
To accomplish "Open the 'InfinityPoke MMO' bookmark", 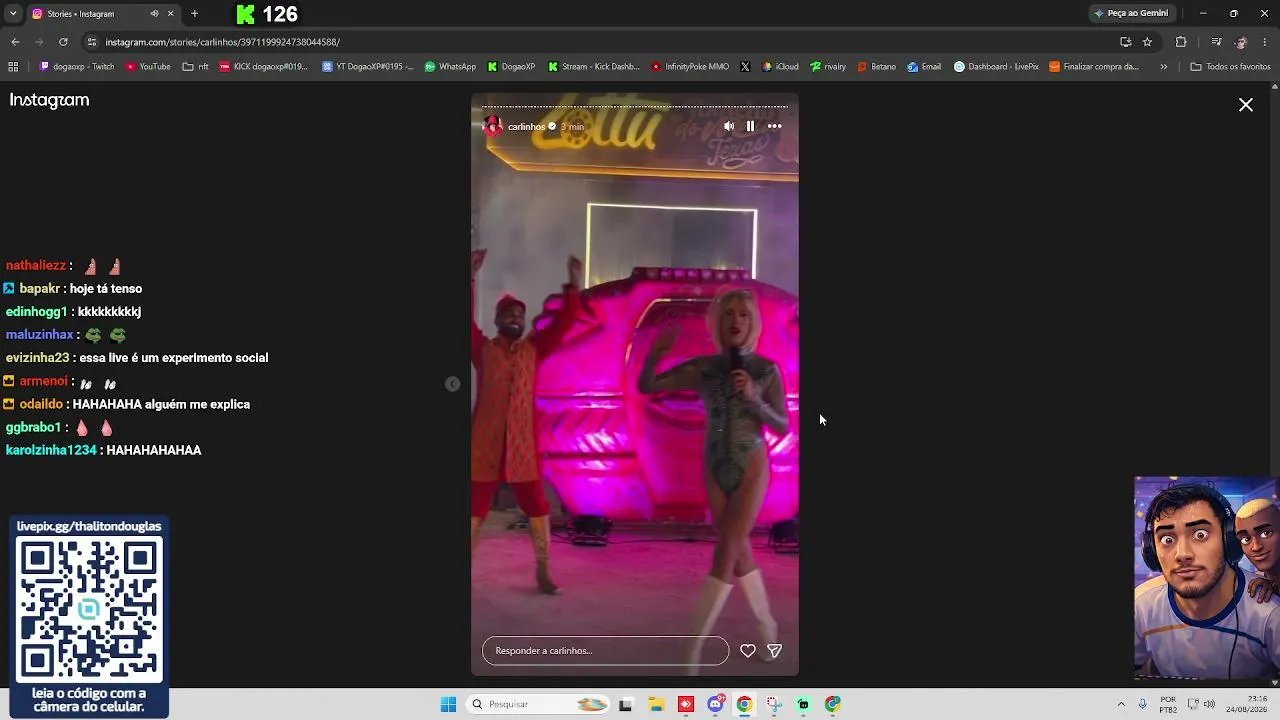I will tap(690, 67).
